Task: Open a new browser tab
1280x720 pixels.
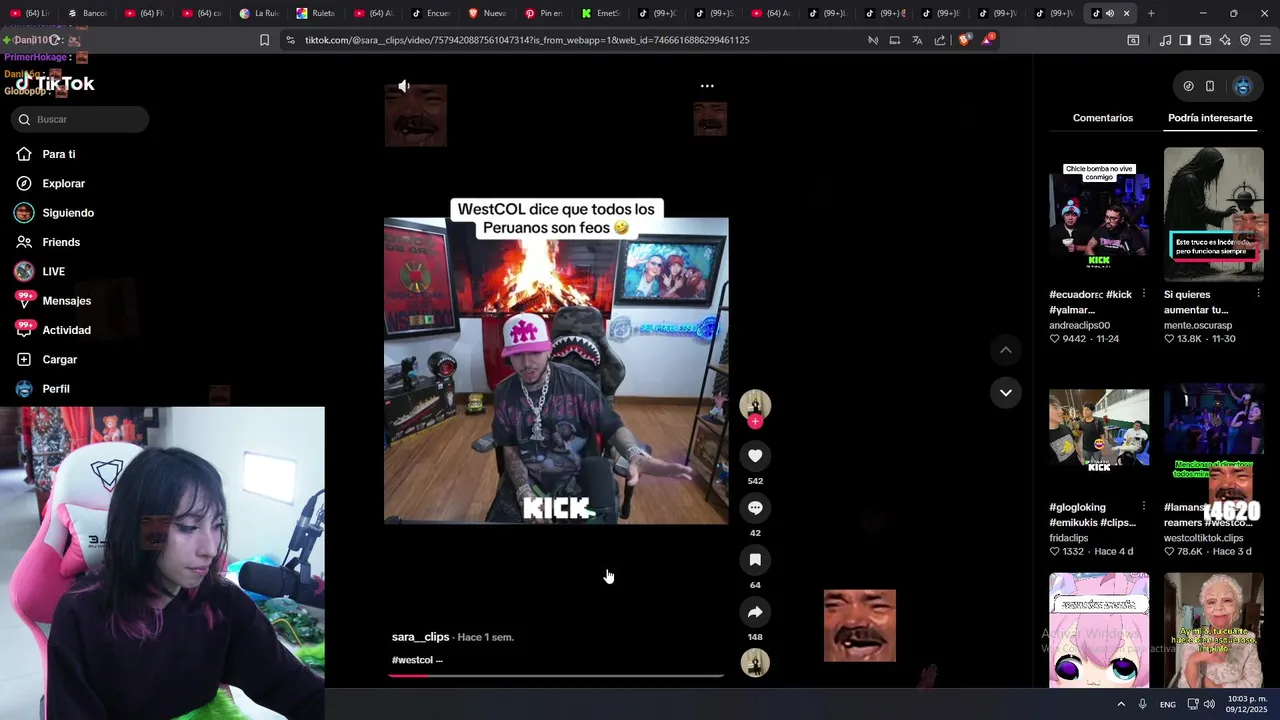Action: (1151, 13)
